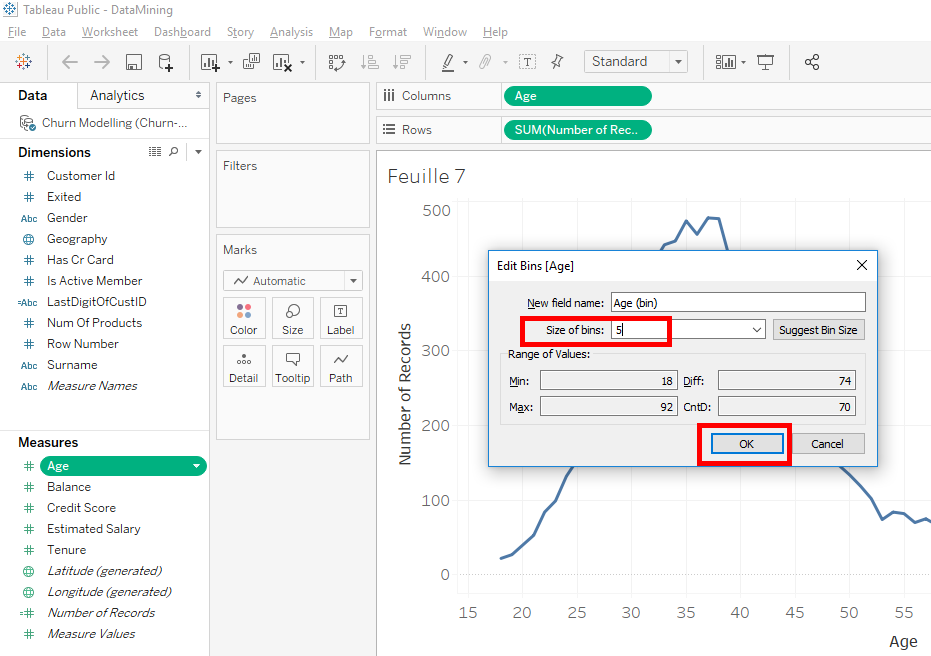Click the Sort Descending toolbar icon

tap(402, 62)
